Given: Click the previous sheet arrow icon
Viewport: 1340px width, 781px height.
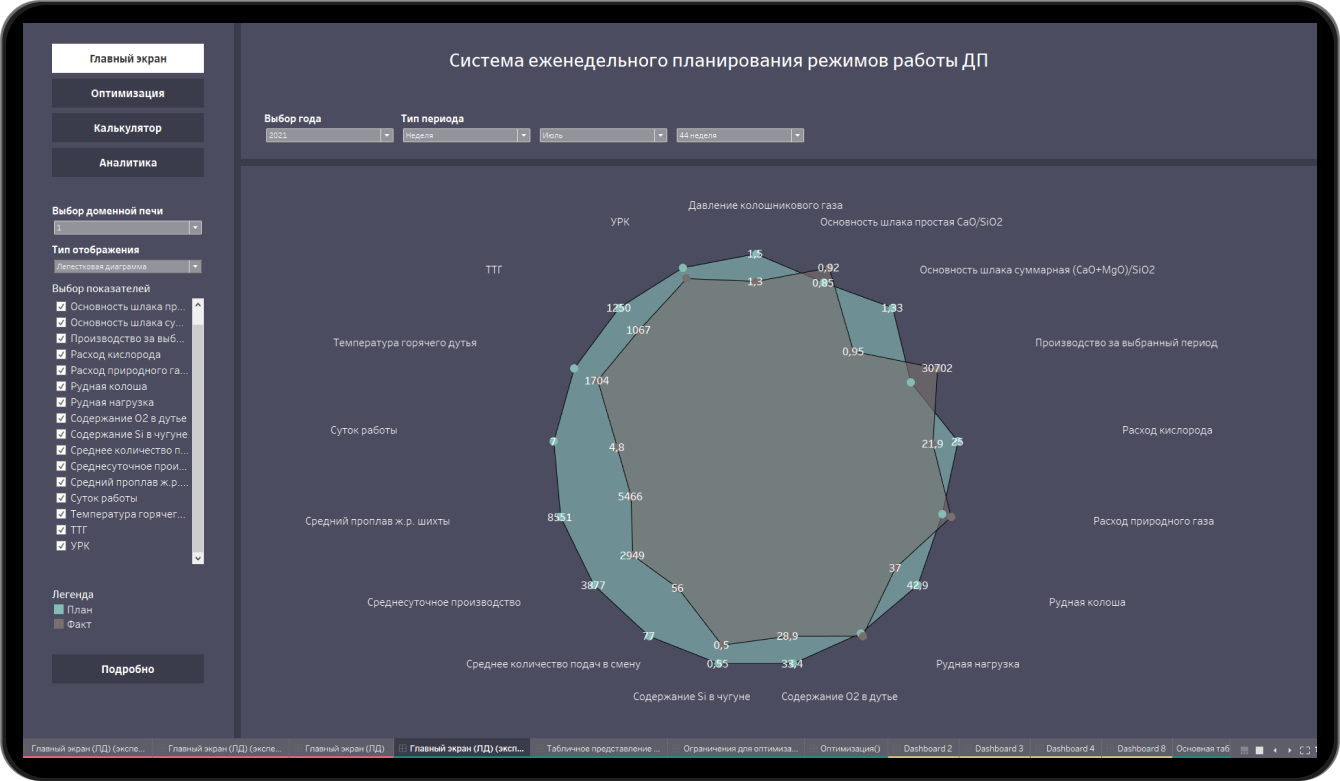Looking at the screenshot, I should [x=1275, y=749].
